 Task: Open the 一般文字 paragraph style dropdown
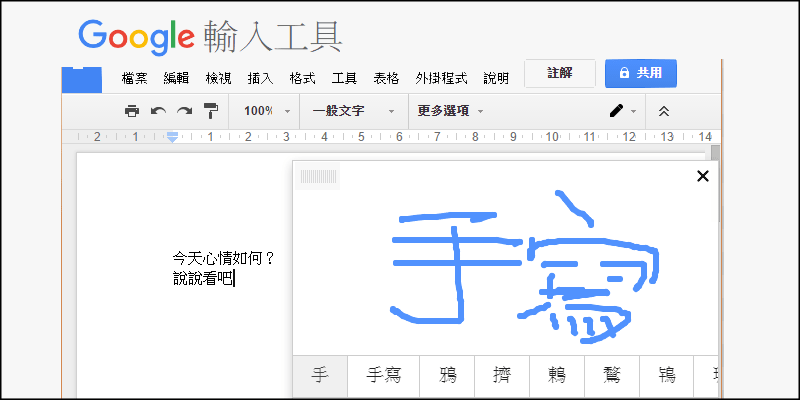(354, 111)
